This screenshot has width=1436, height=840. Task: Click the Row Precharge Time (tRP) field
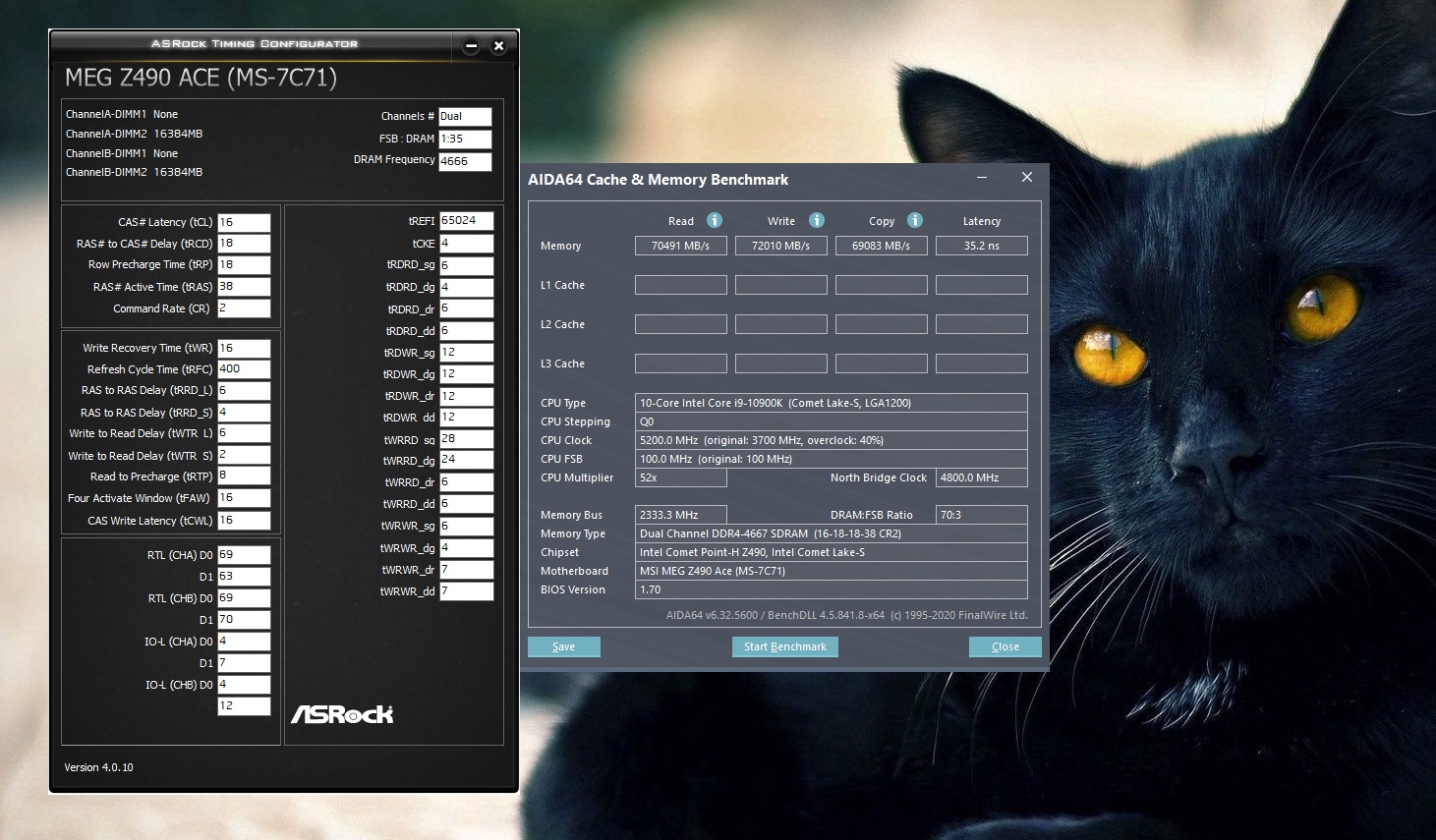[244, 265]
